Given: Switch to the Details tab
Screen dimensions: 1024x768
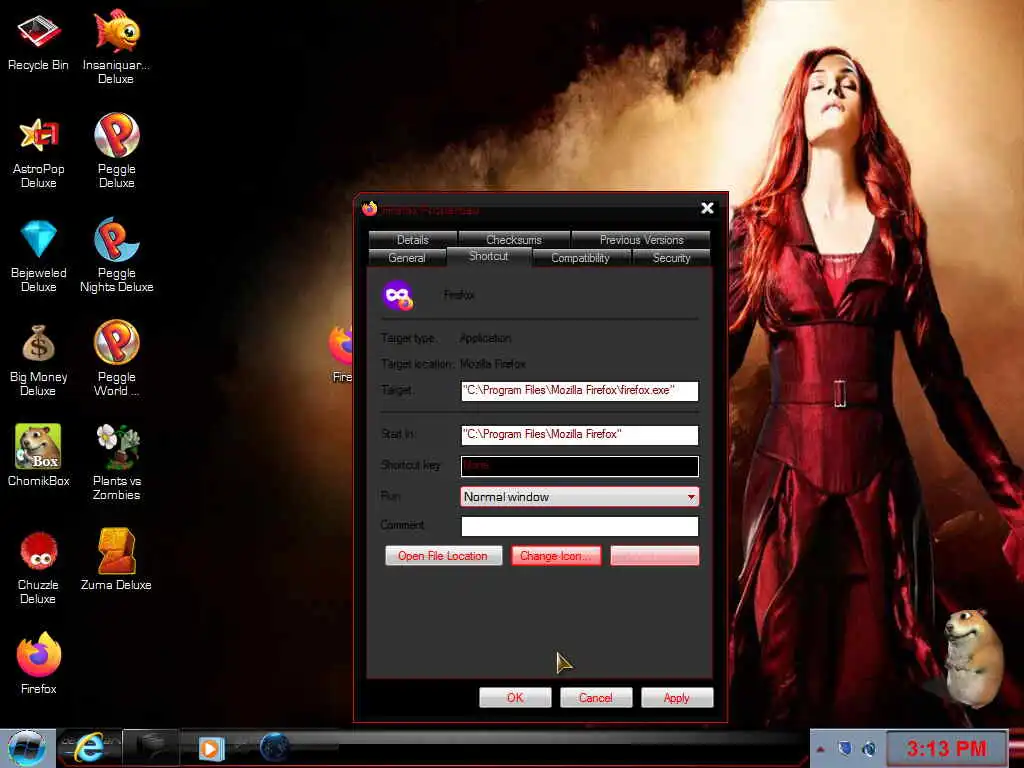Looking at the screenshot, I should pos(413,240).
